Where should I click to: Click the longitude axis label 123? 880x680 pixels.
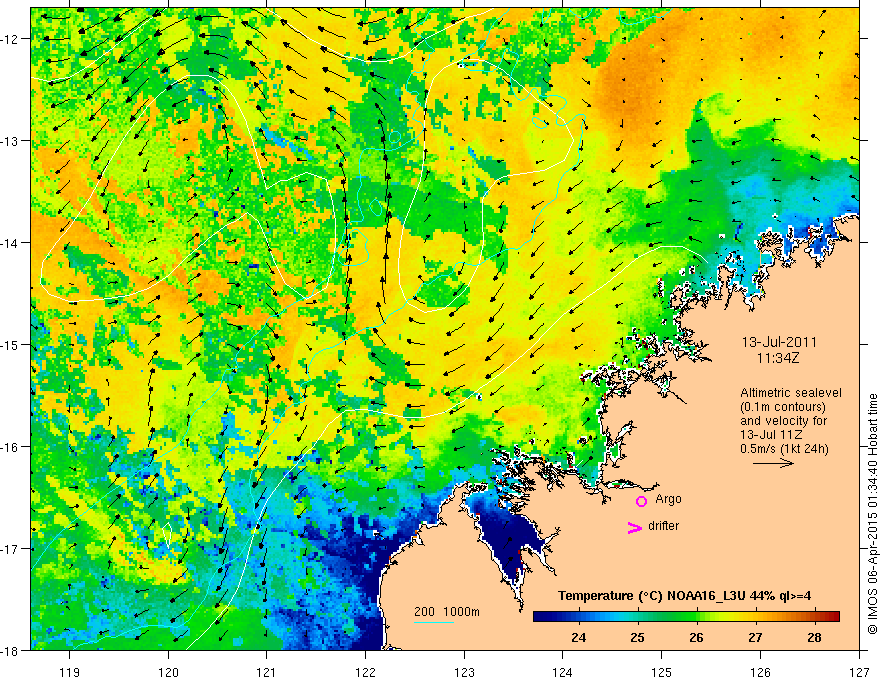[x=464, y=672]
